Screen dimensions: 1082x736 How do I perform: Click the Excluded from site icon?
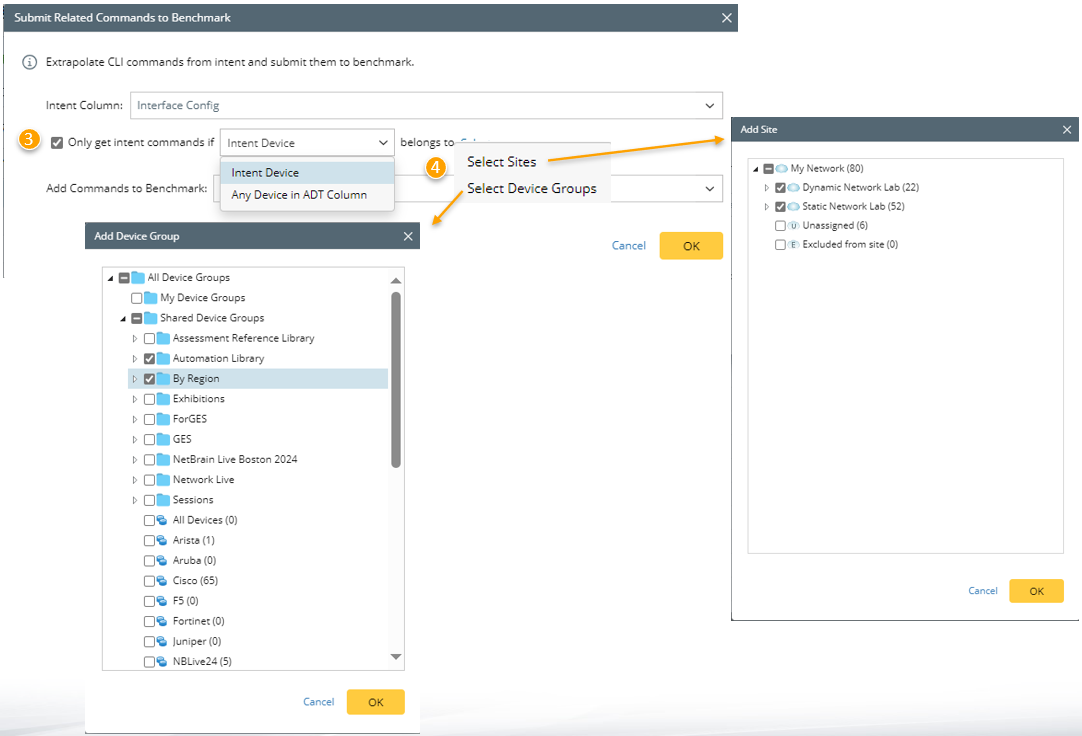tap(793, 245)
